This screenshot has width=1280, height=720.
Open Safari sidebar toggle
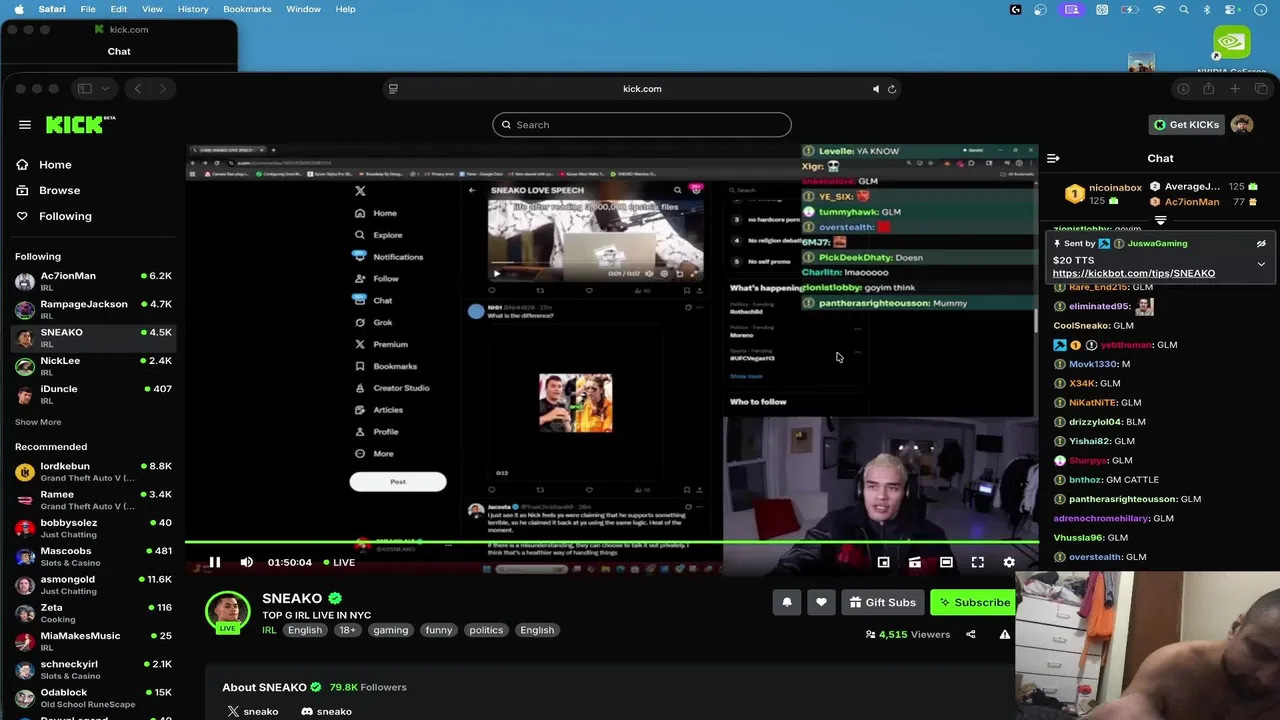coord(85,88)
